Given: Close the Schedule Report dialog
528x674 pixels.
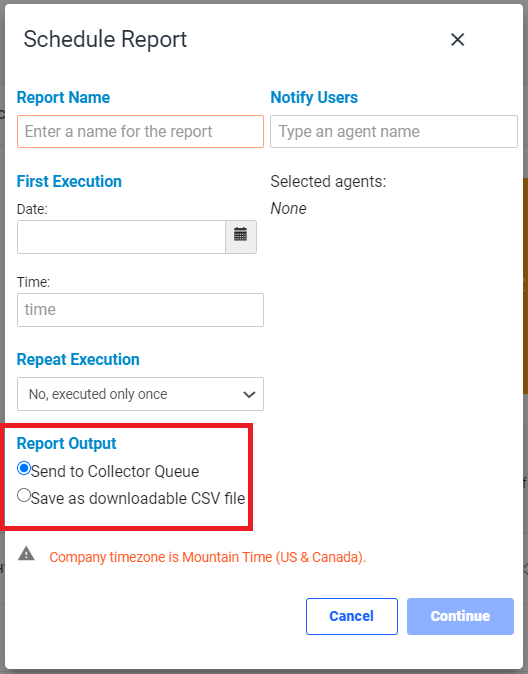Looking at the screenshot, I should [457, 40].
